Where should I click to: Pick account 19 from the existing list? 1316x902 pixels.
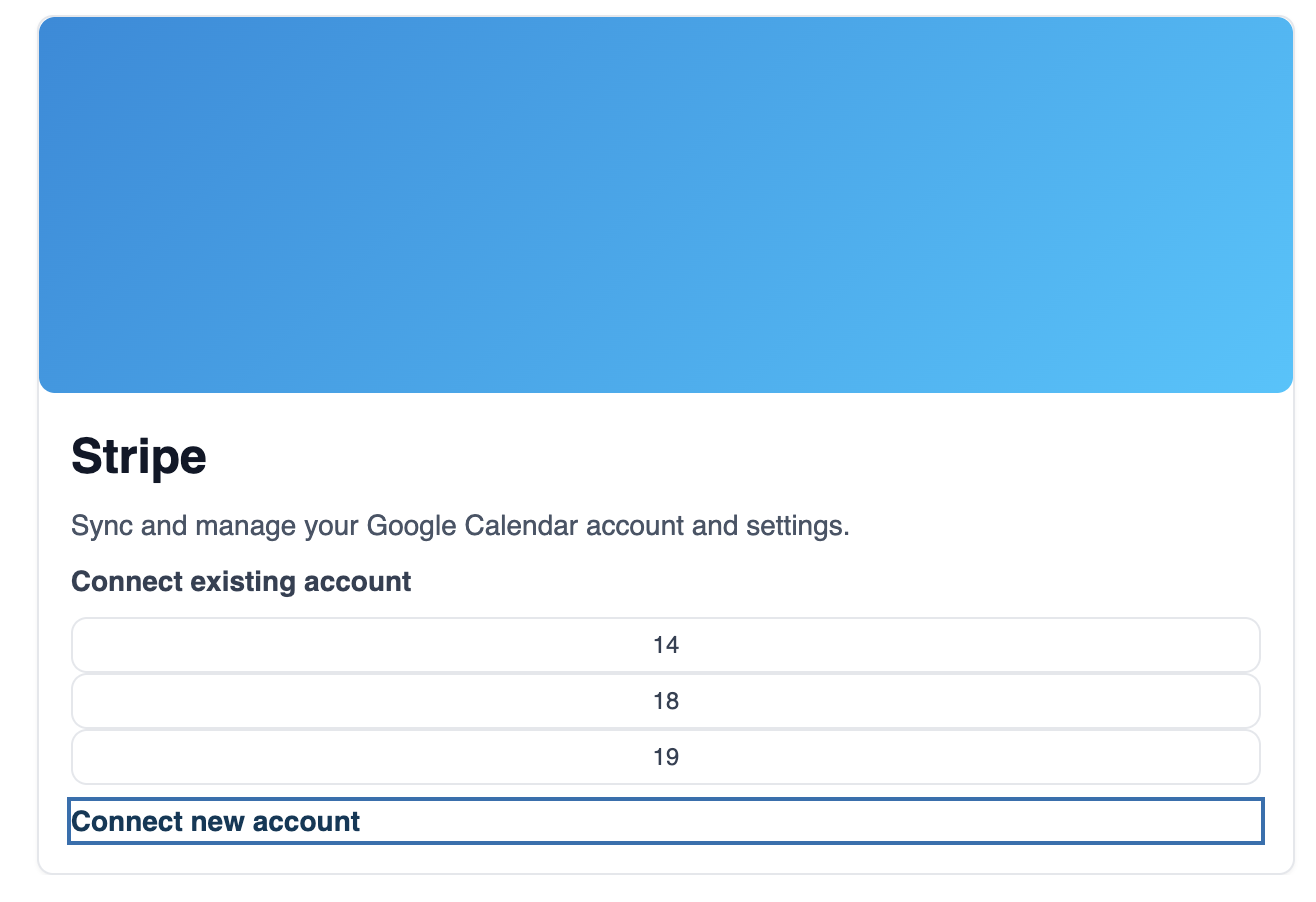[665, 757]
